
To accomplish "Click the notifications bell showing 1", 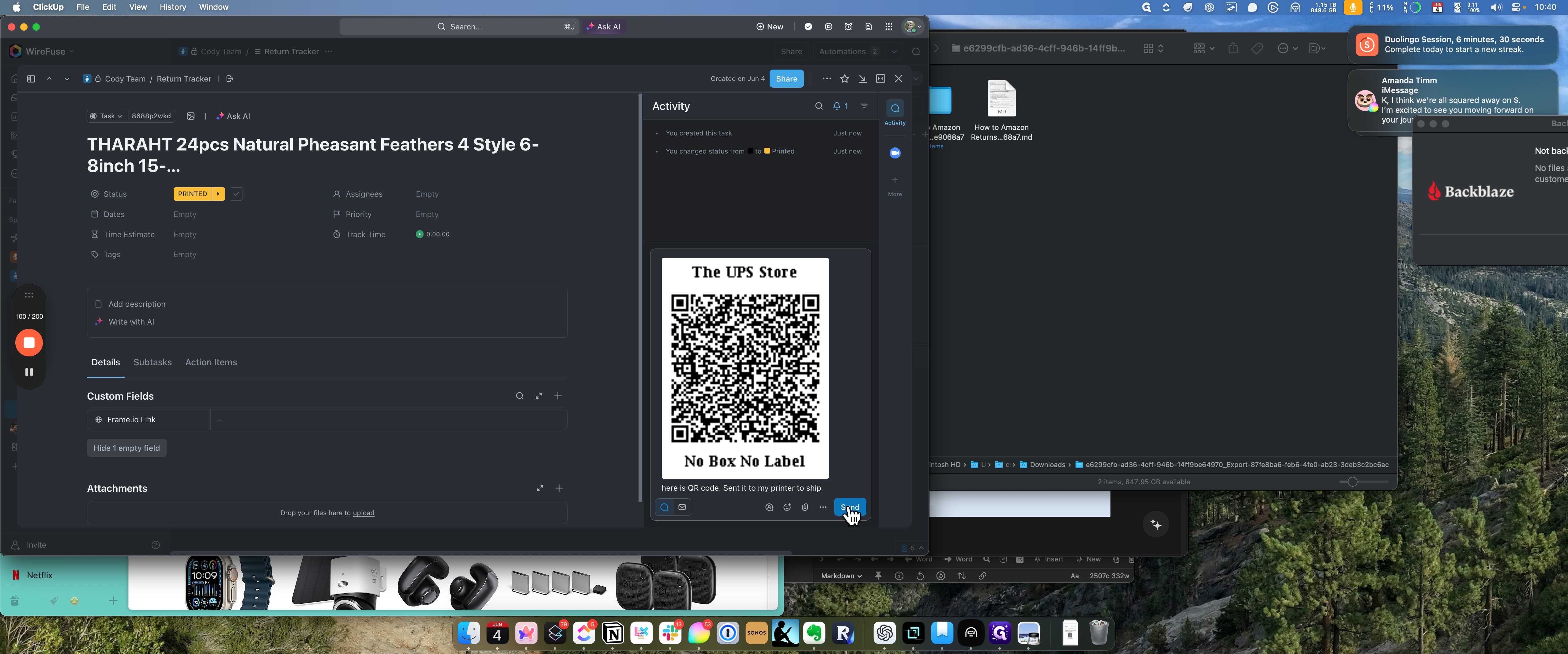I will pyautogui.click(x=841, y=106).
